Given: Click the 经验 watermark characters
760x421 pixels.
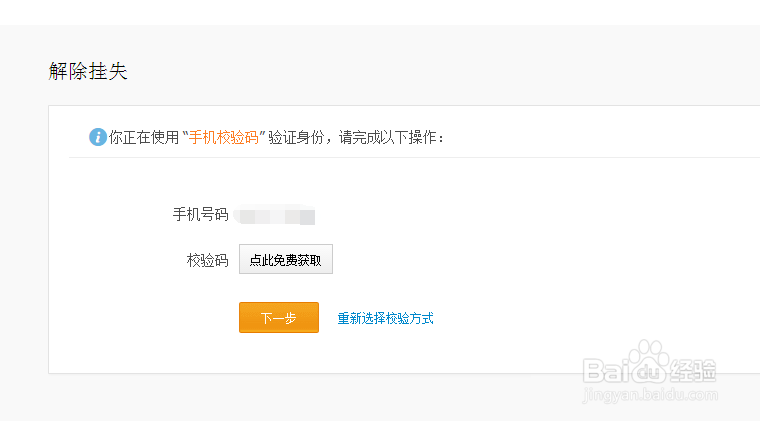Looking at the screenshot, I should (694, 368).
